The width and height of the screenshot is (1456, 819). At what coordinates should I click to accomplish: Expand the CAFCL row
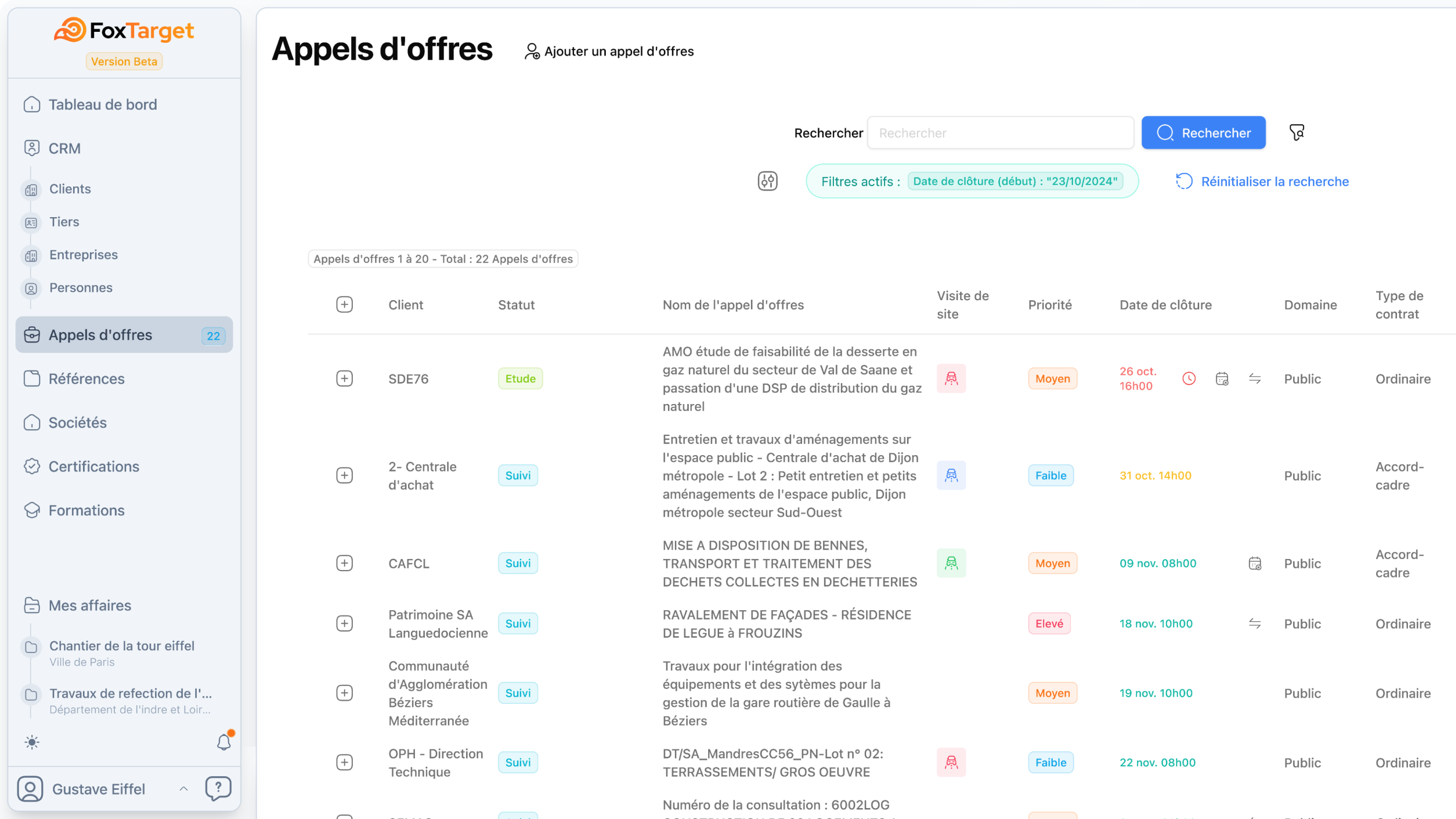(x=344, y=563)
